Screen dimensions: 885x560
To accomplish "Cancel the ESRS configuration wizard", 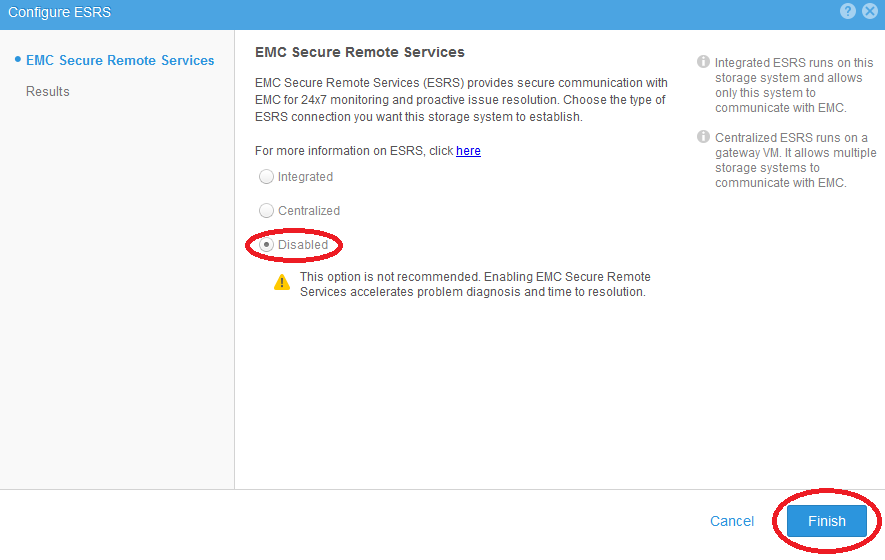I will tap(732, 521).
